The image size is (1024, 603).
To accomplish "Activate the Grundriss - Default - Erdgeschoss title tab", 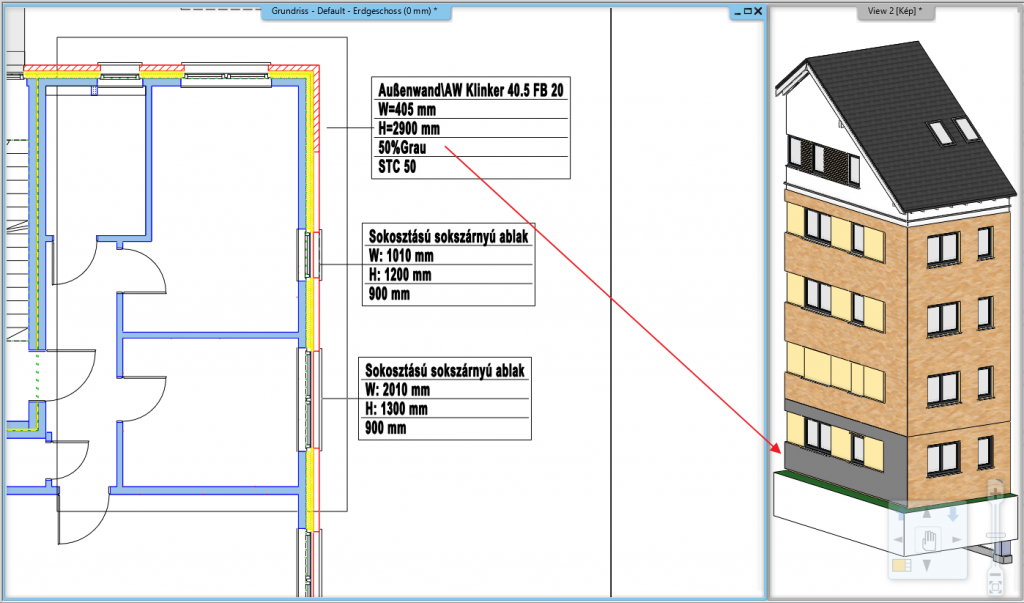I will pyautogui.click(x=355, y=11).
